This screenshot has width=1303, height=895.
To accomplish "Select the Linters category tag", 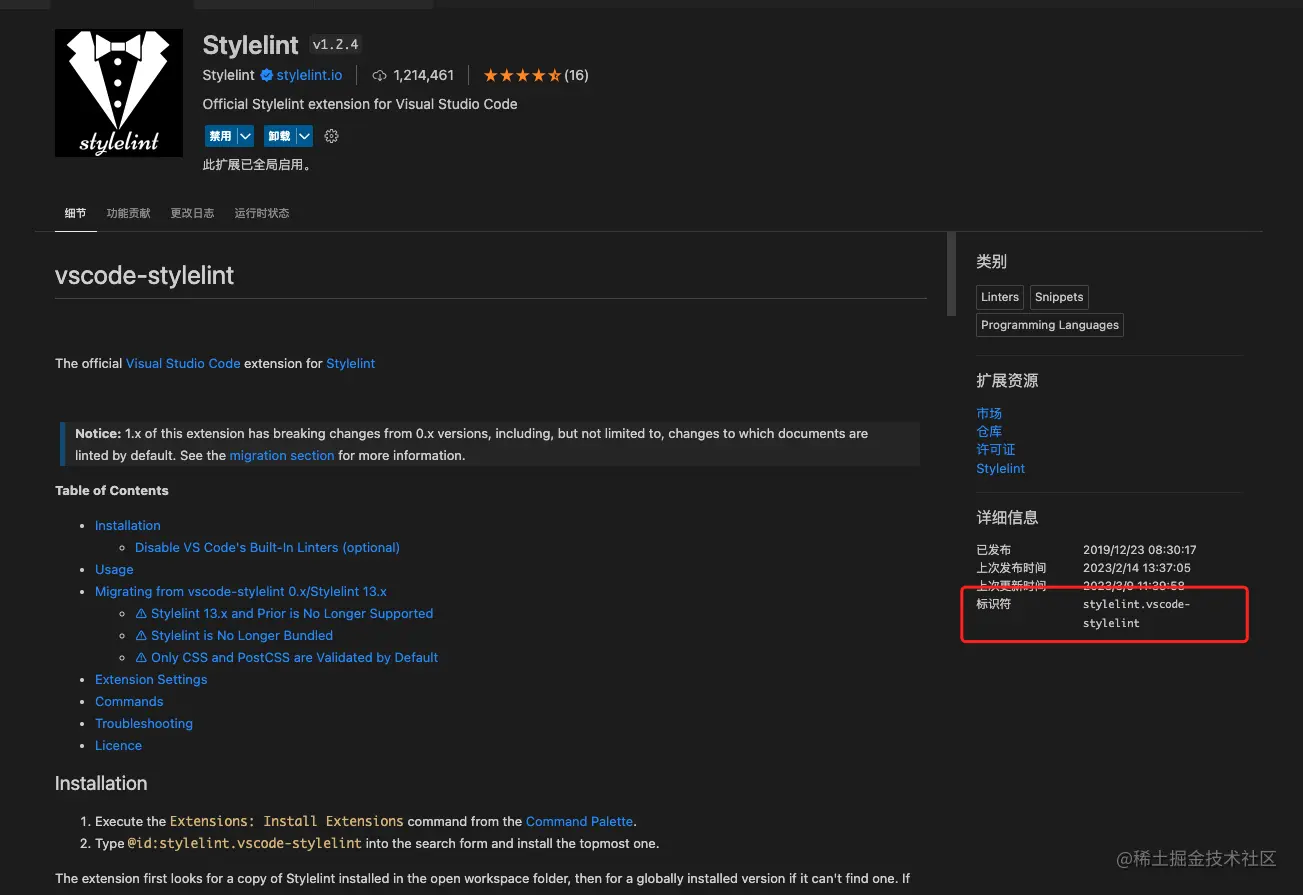I will pos(1000,297).
